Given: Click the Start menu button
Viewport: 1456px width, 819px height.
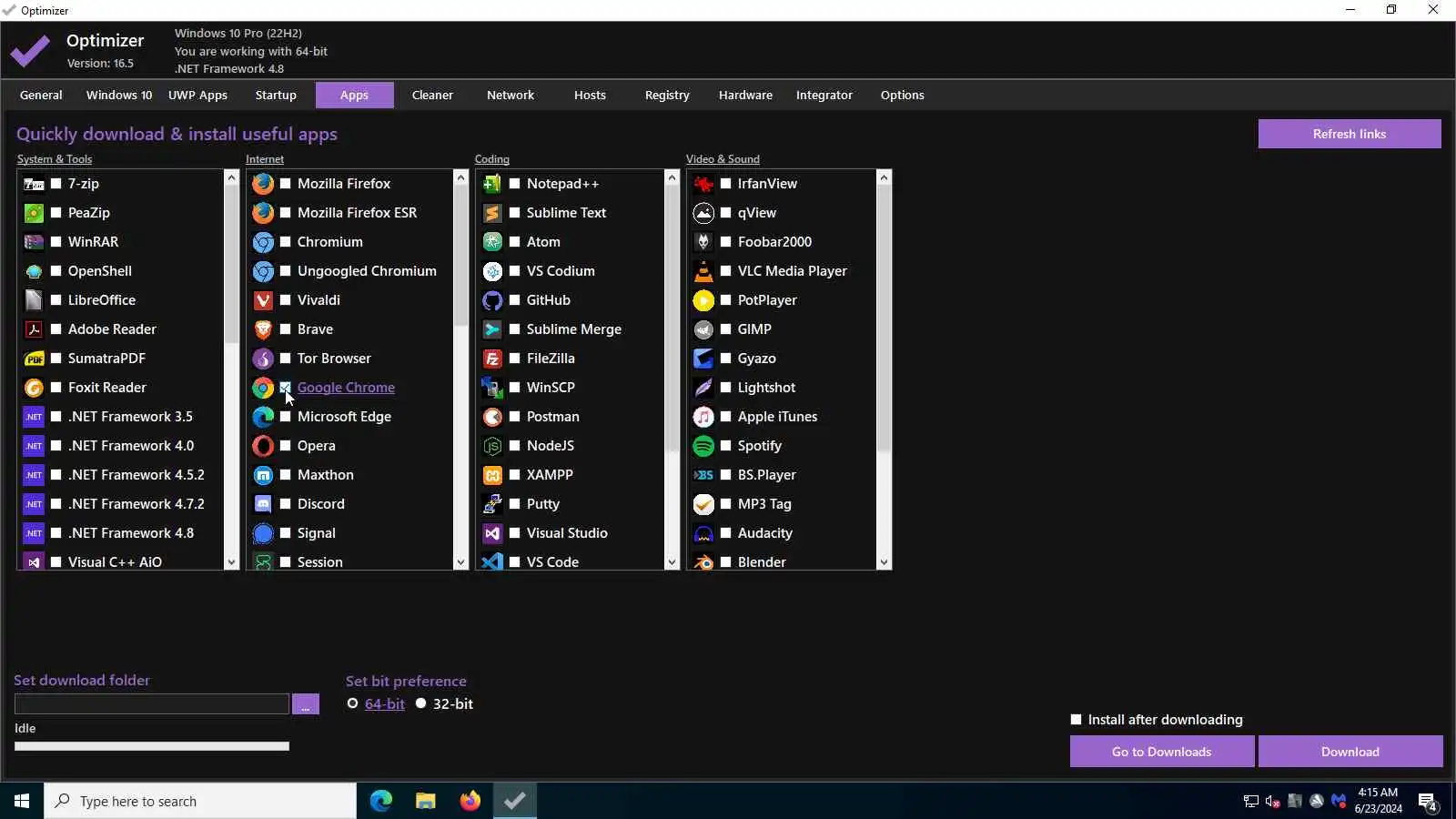Looking at the screenshot, I should coord(22,801).
